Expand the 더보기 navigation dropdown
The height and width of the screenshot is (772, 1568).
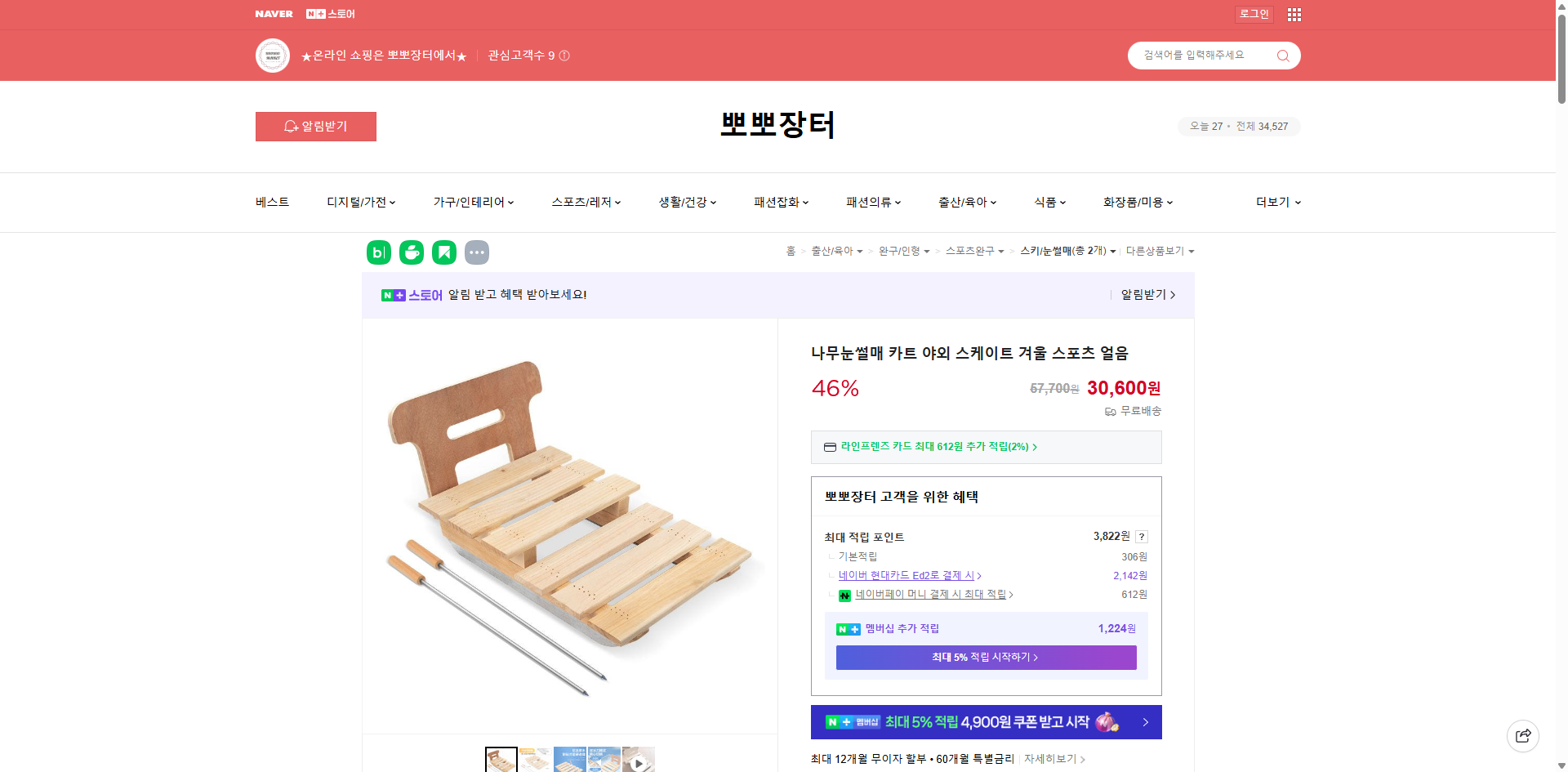tap(1276, 202)
